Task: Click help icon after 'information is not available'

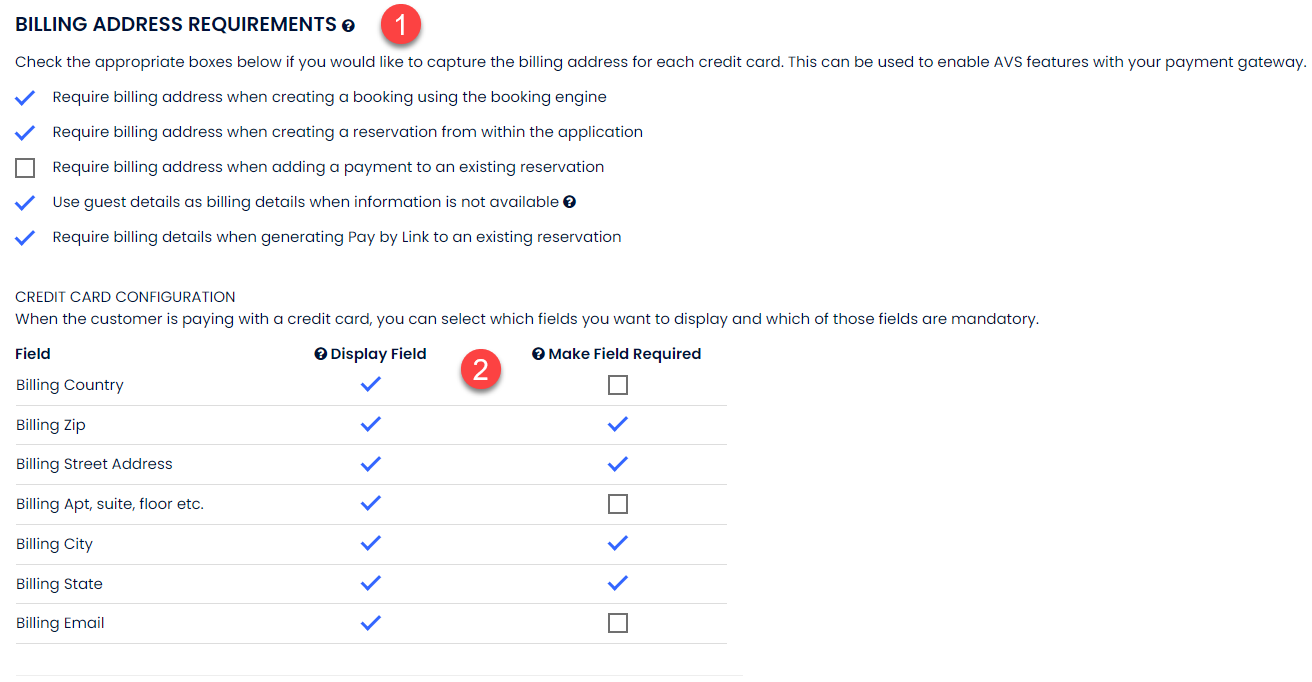Action: pos(569,202)
